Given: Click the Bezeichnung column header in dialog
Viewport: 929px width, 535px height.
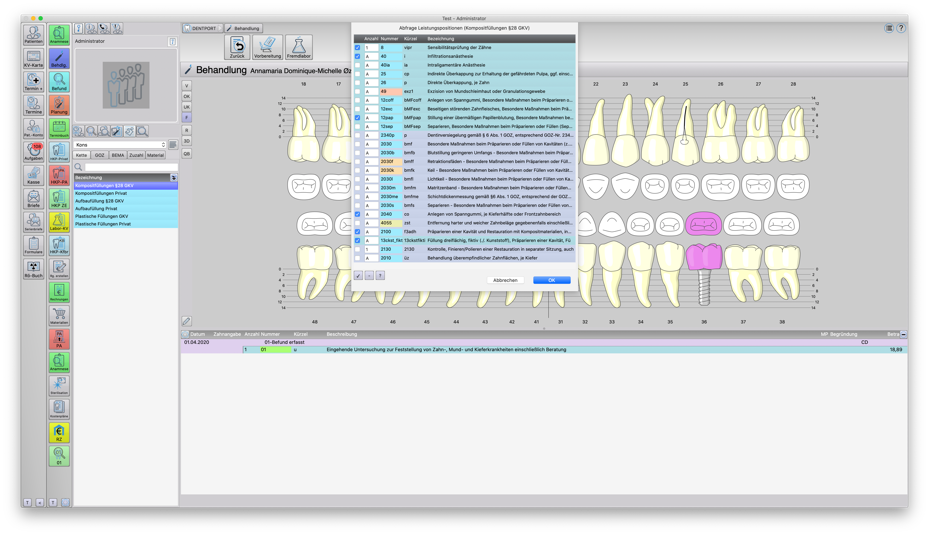Looking at the screenshot, I should pos(440,39).
